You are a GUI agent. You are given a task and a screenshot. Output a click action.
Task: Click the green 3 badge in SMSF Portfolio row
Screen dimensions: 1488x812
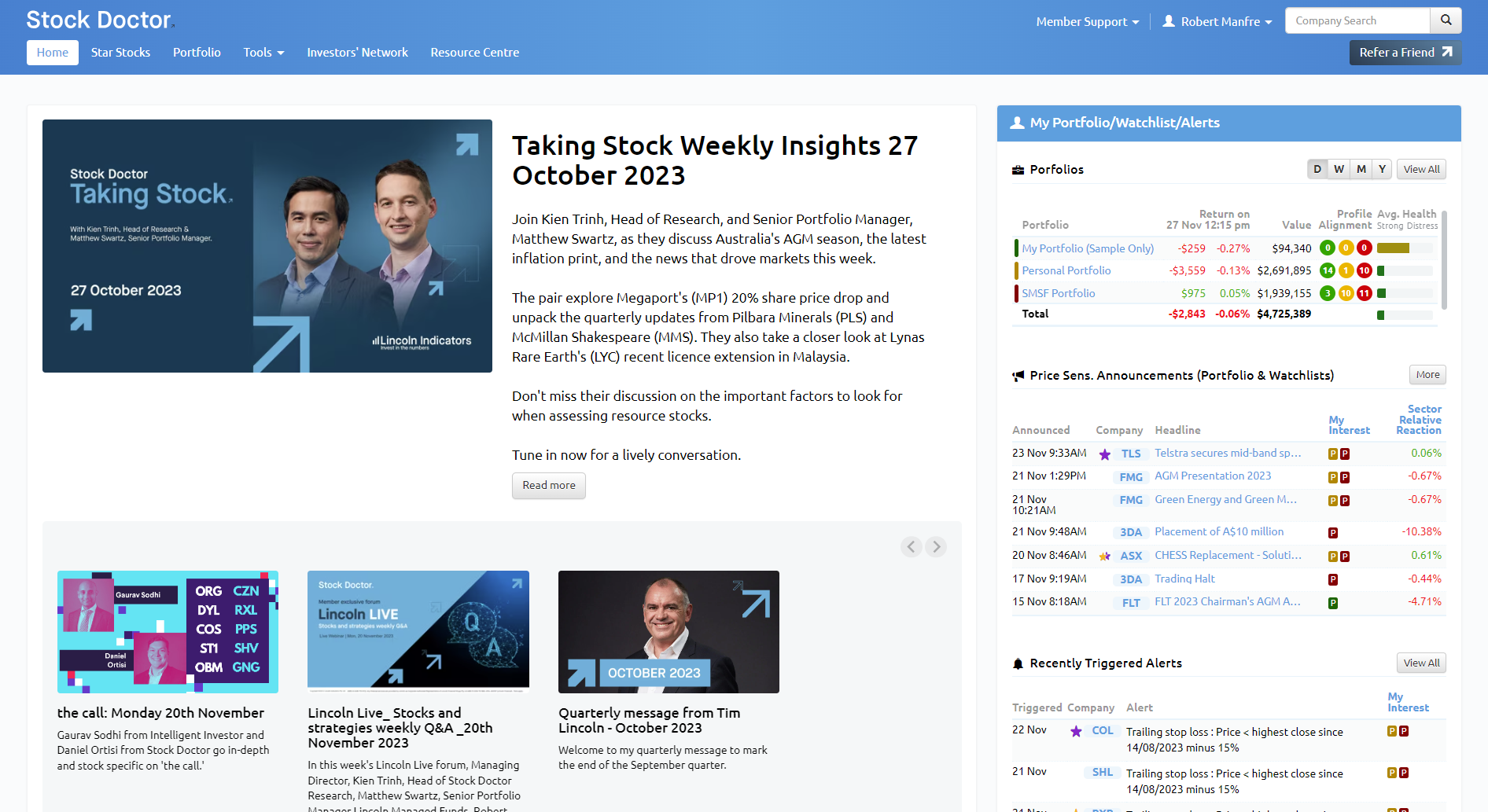tap(1328, 293)
